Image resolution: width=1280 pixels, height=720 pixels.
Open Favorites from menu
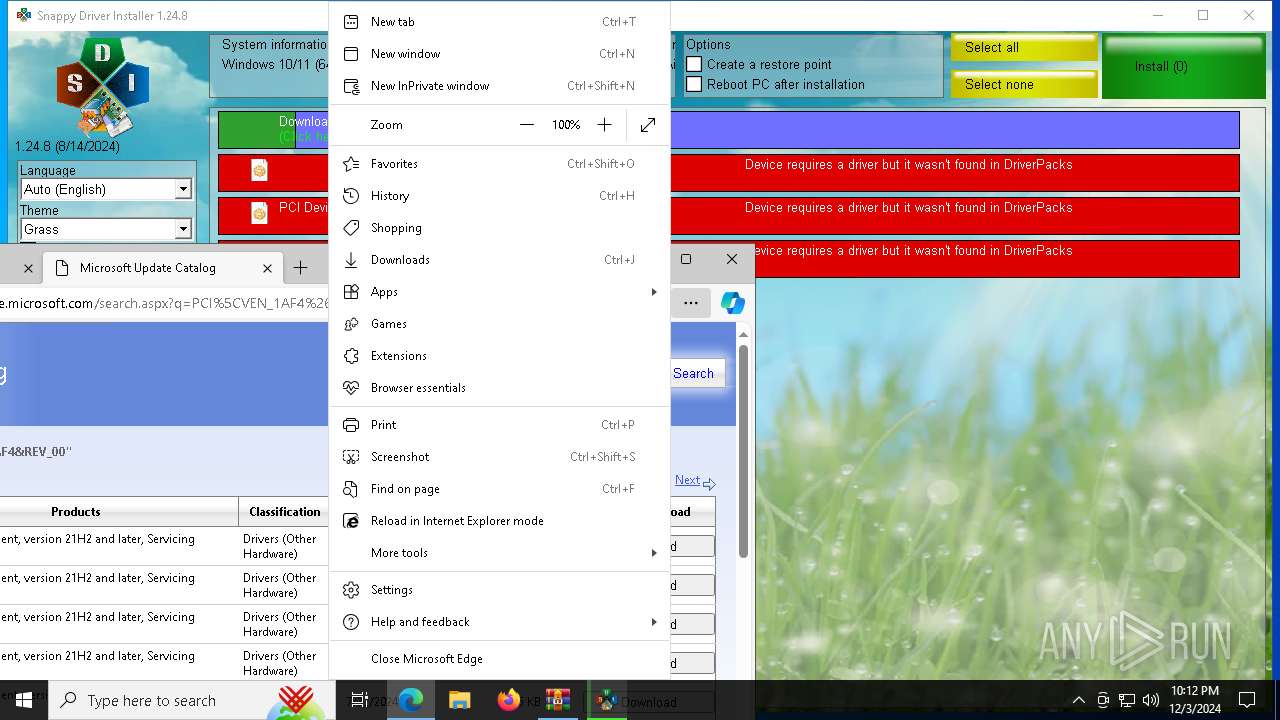[499, 164]
